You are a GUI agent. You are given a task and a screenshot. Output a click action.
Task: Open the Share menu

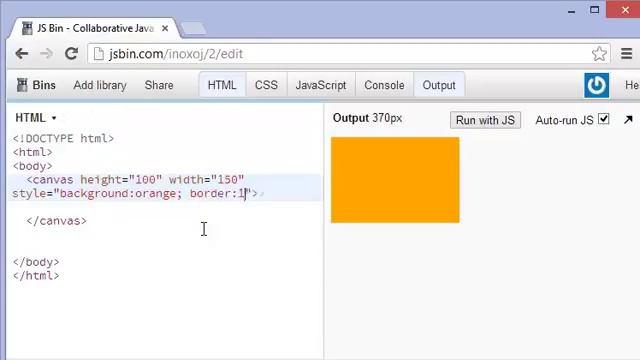pos(159,85)
